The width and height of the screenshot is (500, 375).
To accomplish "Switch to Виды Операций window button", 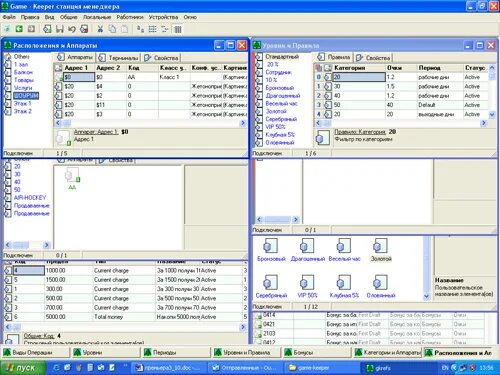I will tap(35, 352).
